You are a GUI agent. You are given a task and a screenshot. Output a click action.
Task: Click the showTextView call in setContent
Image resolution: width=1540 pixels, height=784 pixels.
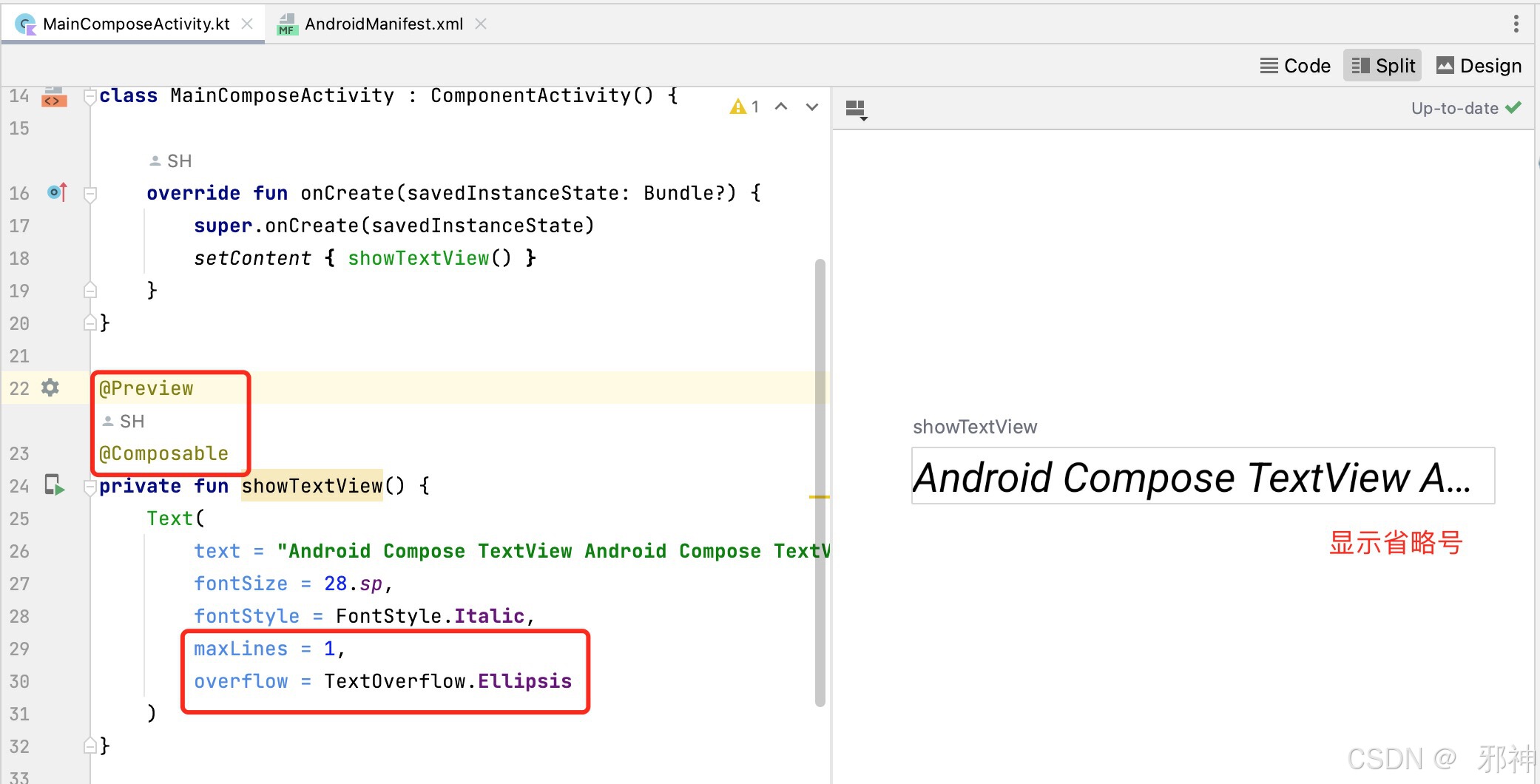coord(418,258)
